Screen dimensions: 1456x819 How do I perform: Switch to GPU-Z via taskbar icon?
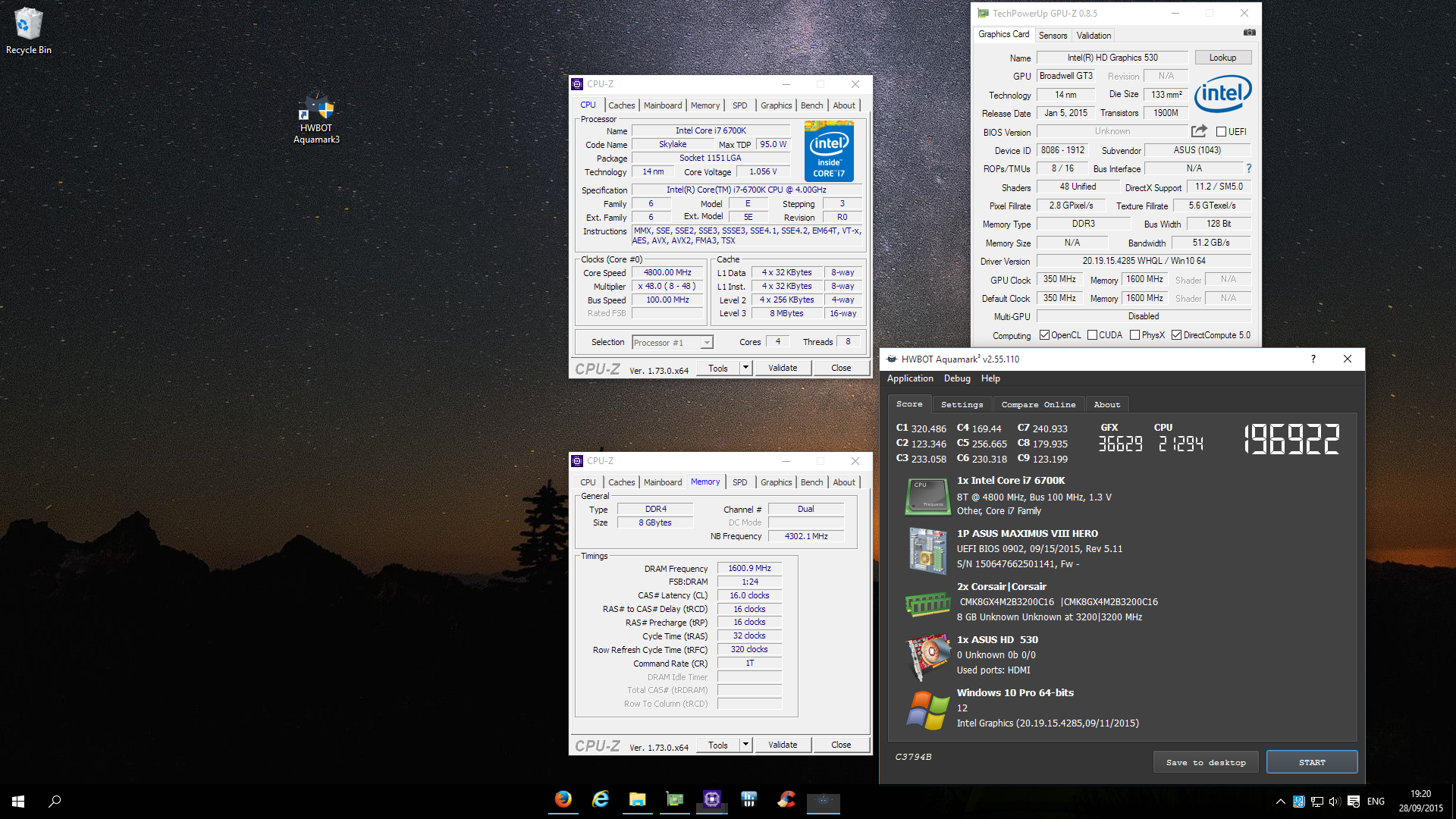(674, 800)
